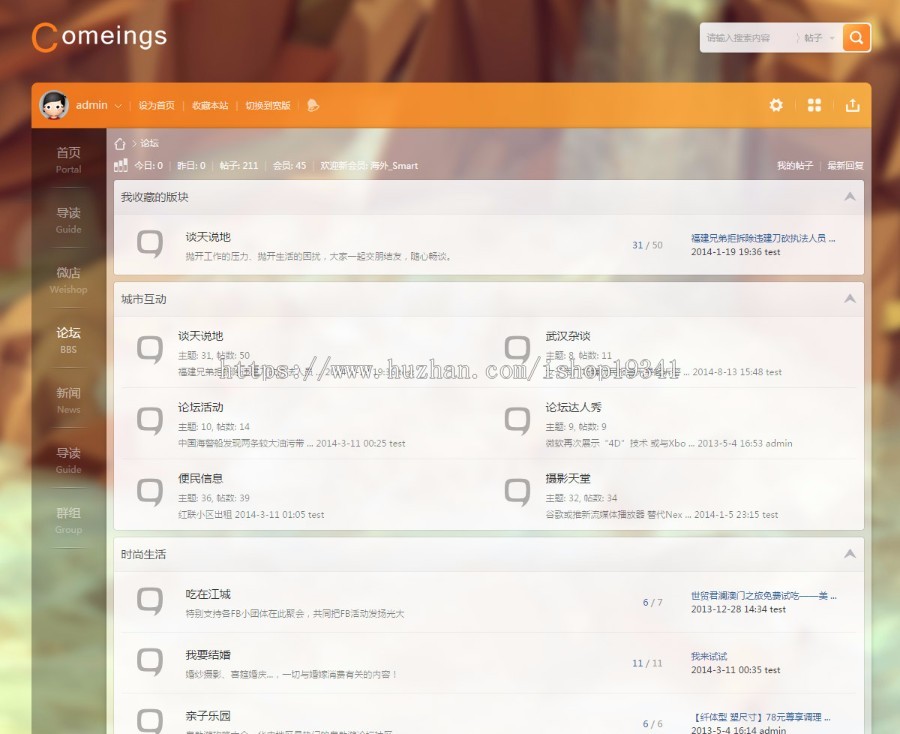This screenshot has height=734, width=900.
Task: Open the 帖子 search type dropdown
Action: (x=816, y=38)
